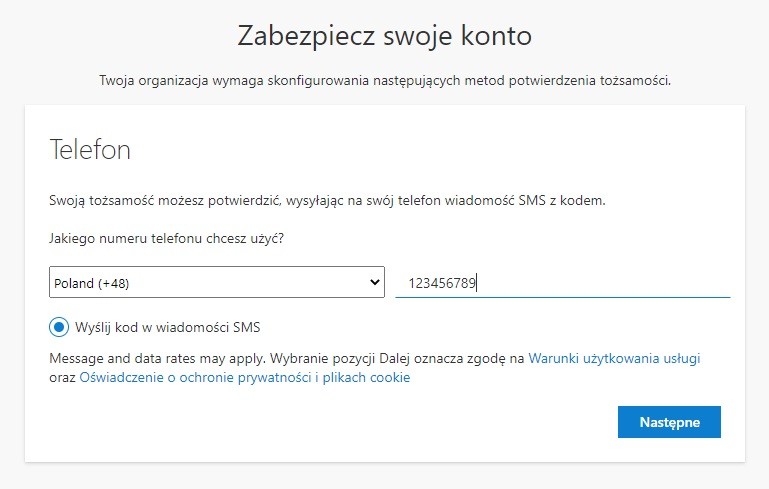Screen dimensions: 769x489
Task: Click the blue Następne button
Action: [x=669, y=422]
